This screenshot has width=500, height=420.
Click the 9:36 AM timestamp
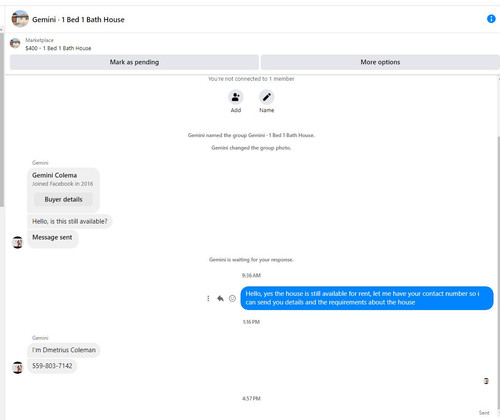pyautogui.click(x=251, y=275)
